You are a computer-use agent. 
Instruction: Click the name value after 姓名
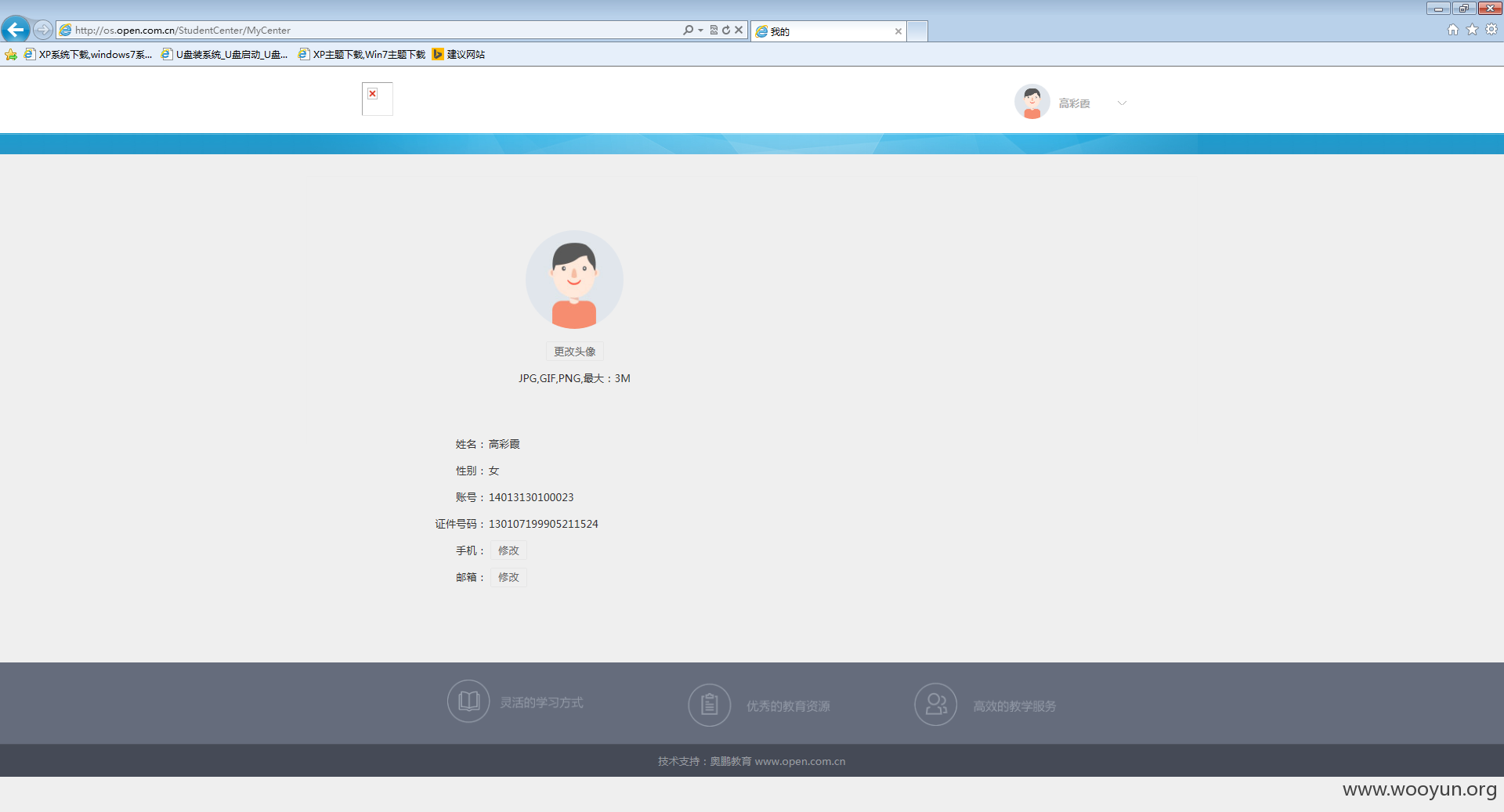pos(504,444)
